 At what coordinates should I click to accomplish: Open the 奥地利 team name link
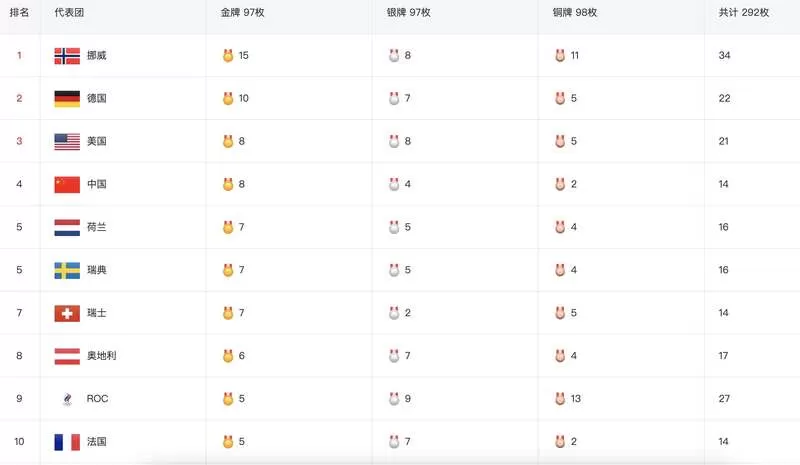coord(102,356)
